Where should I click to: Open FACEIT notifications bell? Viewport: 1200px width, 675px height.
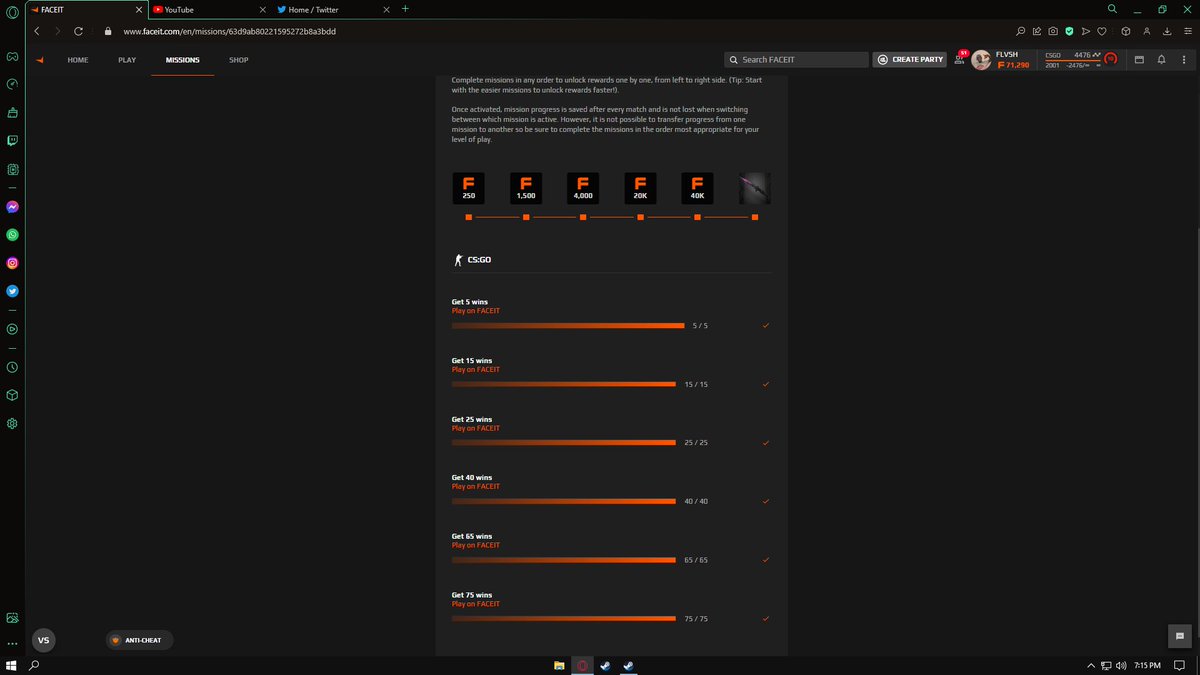click(x=1161, y=60)
